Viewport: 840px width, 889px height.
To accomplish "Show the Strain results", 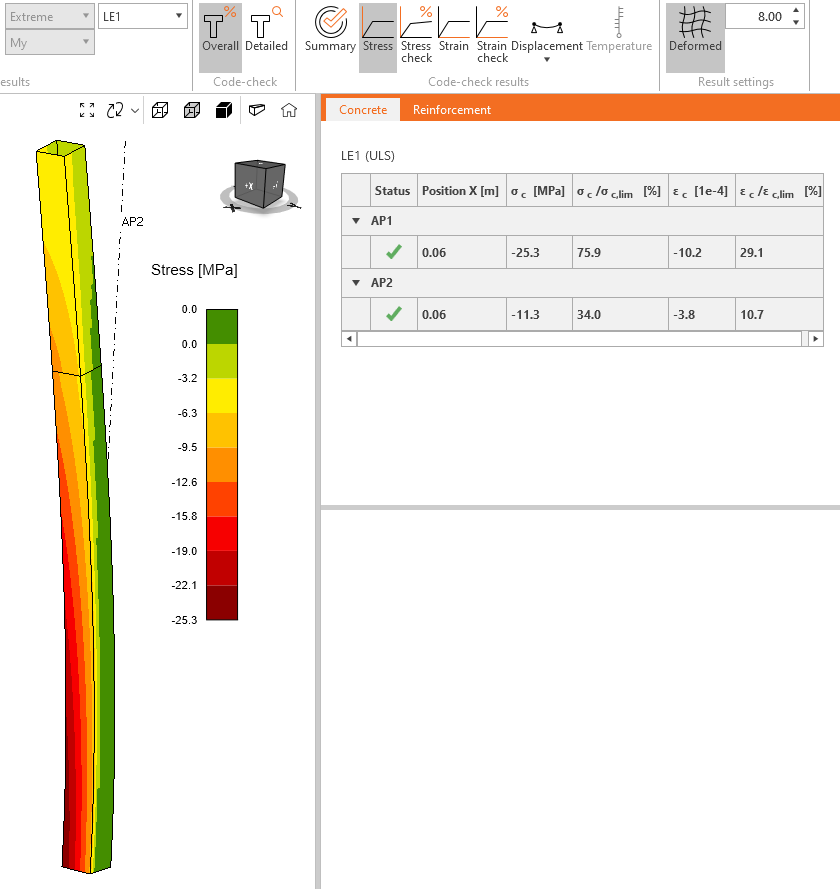I will [x=454, y=30].
